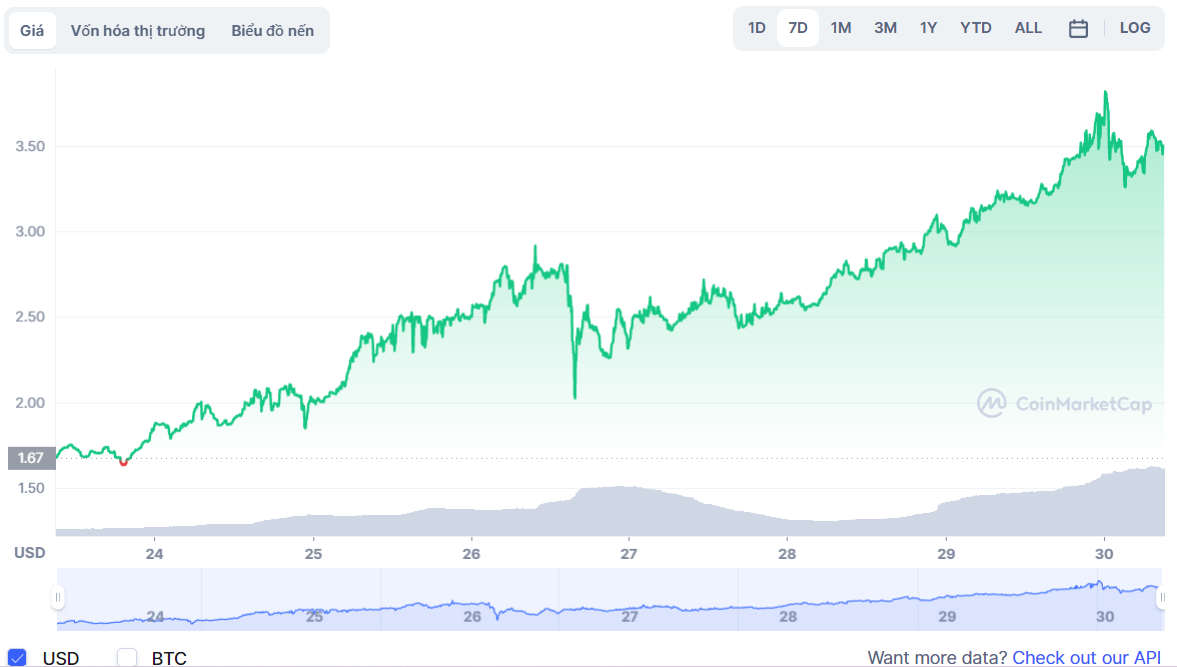1177x667 pixels.
Task: Toggle LOG scale on chart
Action: pos(1135,29)
